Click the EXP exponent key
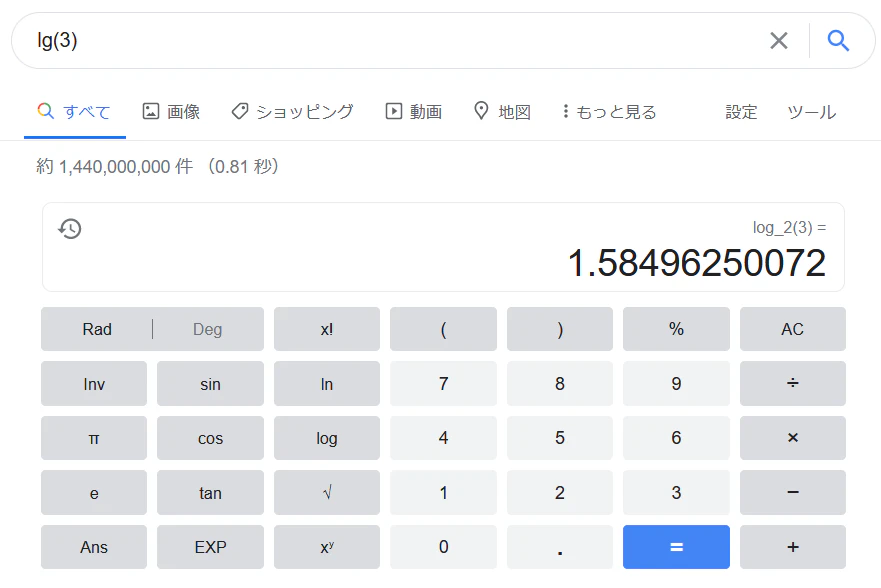 [x=210, y=547]
